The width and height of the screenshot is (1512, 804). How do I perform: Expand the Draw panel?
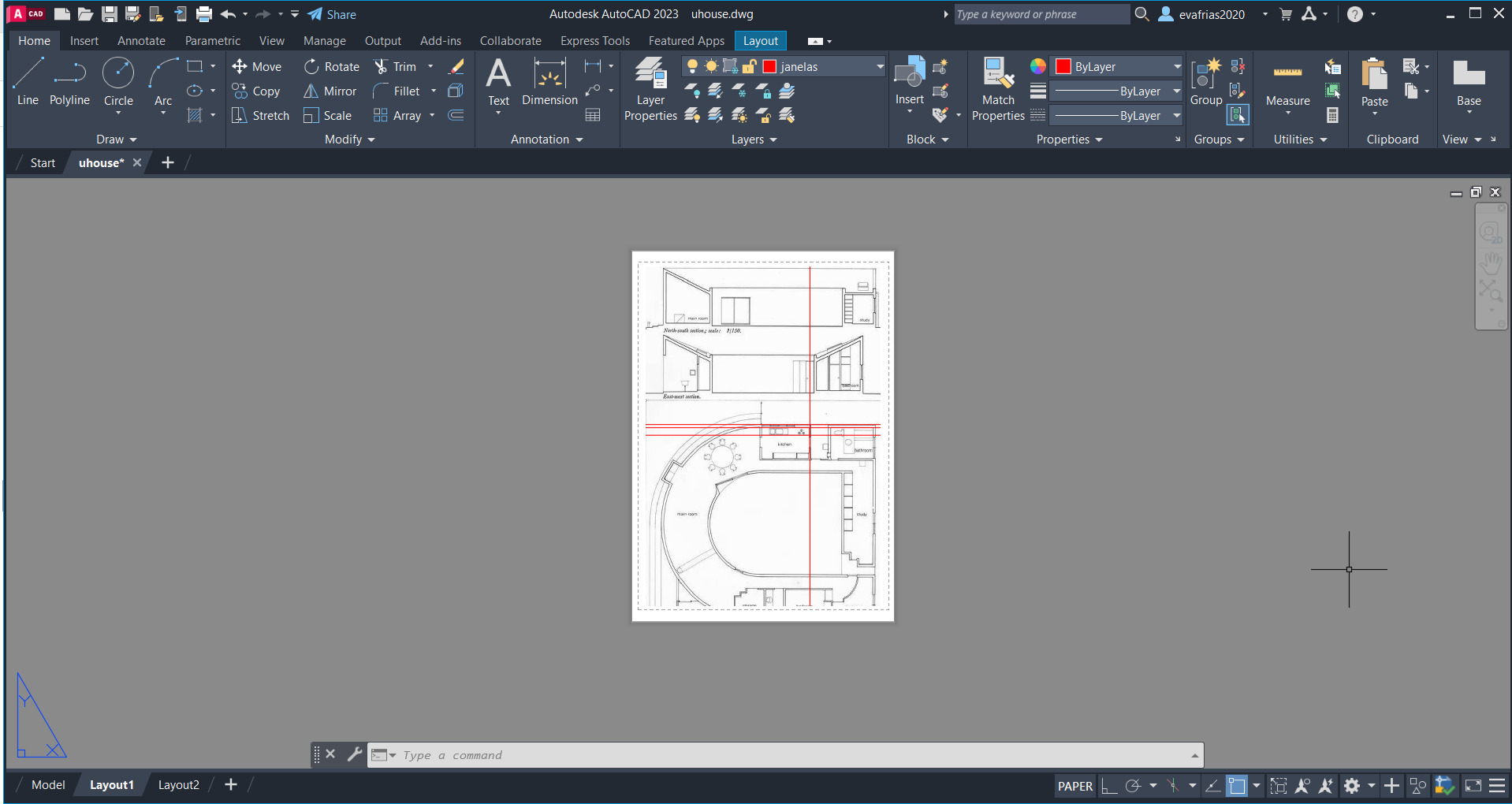coord(116,140)
